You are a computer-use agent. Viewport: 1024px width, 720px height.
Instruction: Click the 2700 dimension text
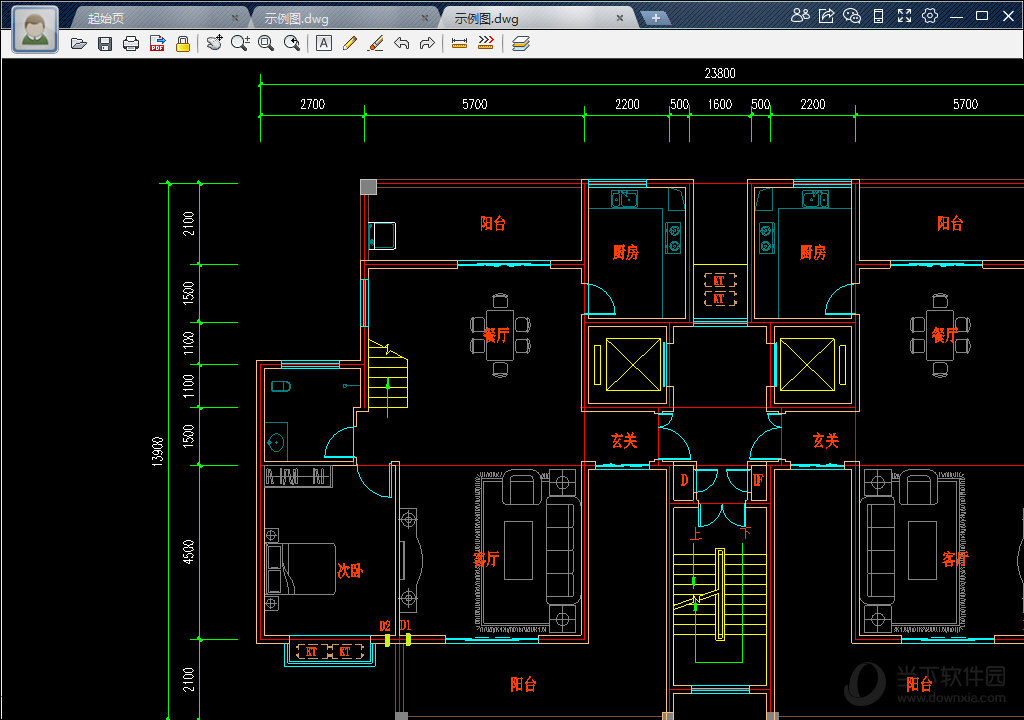click(x=312, y=104)
